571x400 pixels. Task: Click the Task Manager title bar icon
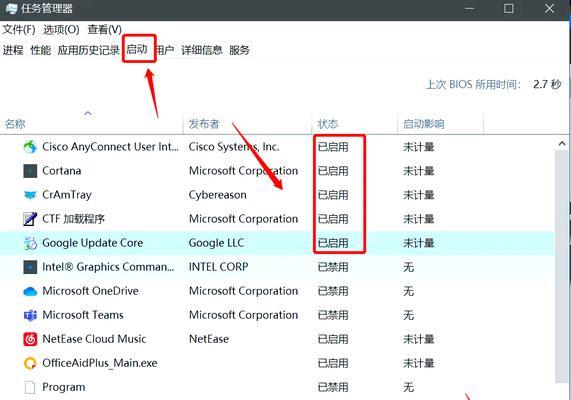pos(11,8)
